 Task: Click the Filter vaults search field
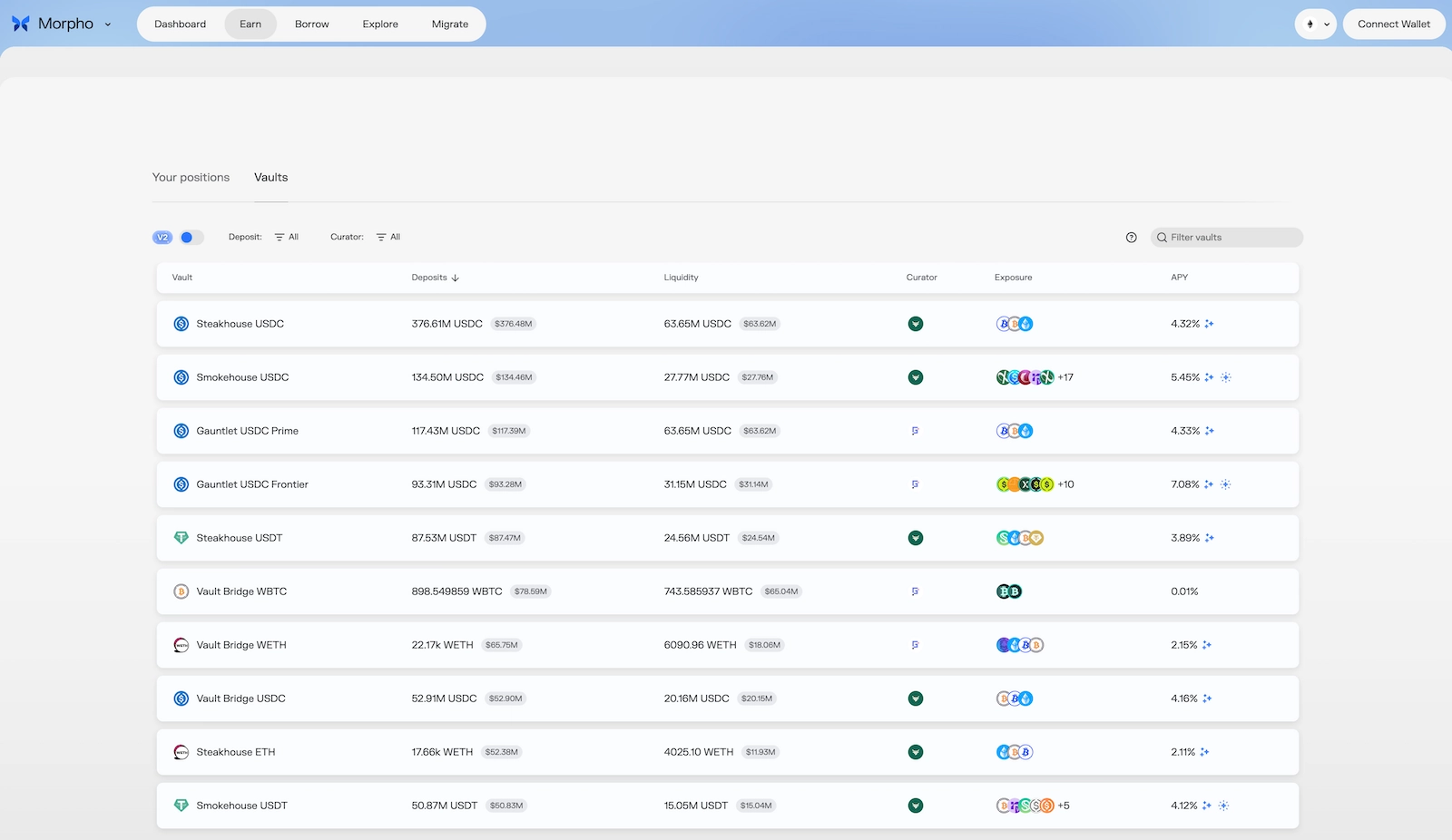(1226, 237)
